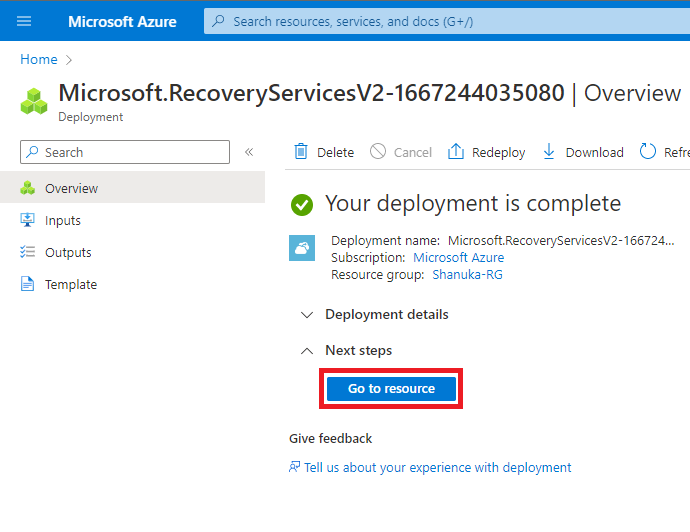Click the Download arrow icon
This screenshot has width=690, height=532.
tap(549, 152)
